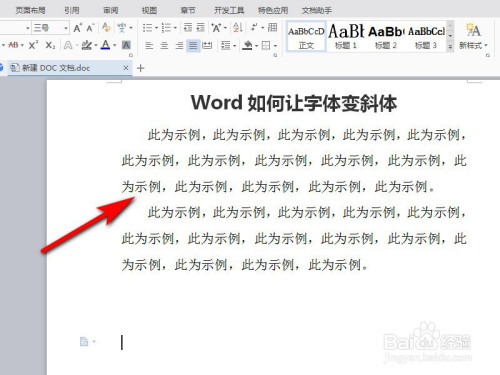
Task: Expand bullet list style dropdown
Action: coord(156,28)
